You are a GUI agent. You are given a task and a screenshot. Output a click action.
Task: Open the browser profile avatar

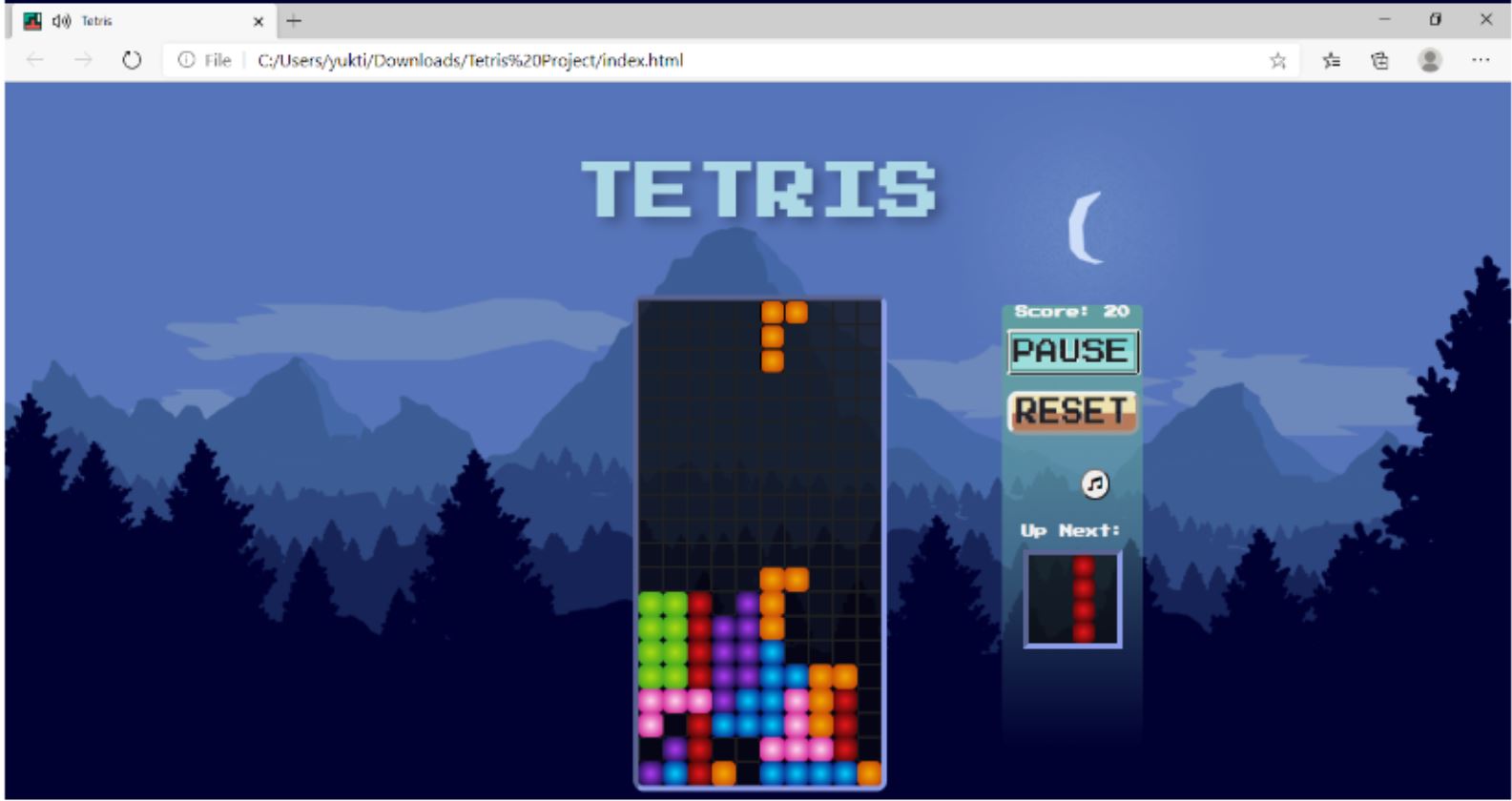tap(1430, 60)
